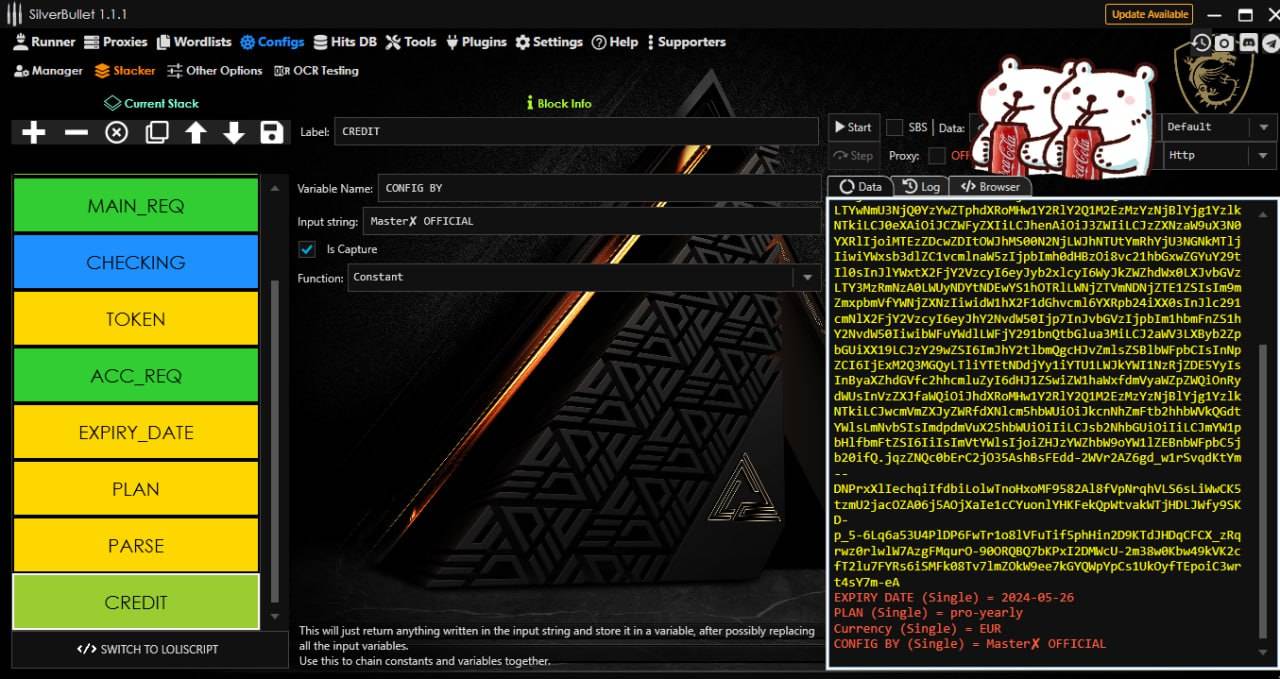Switch to the Data tab
The height and width of the screenshot is (679, 1280).
pyautogui.click(x=860, y=187)
